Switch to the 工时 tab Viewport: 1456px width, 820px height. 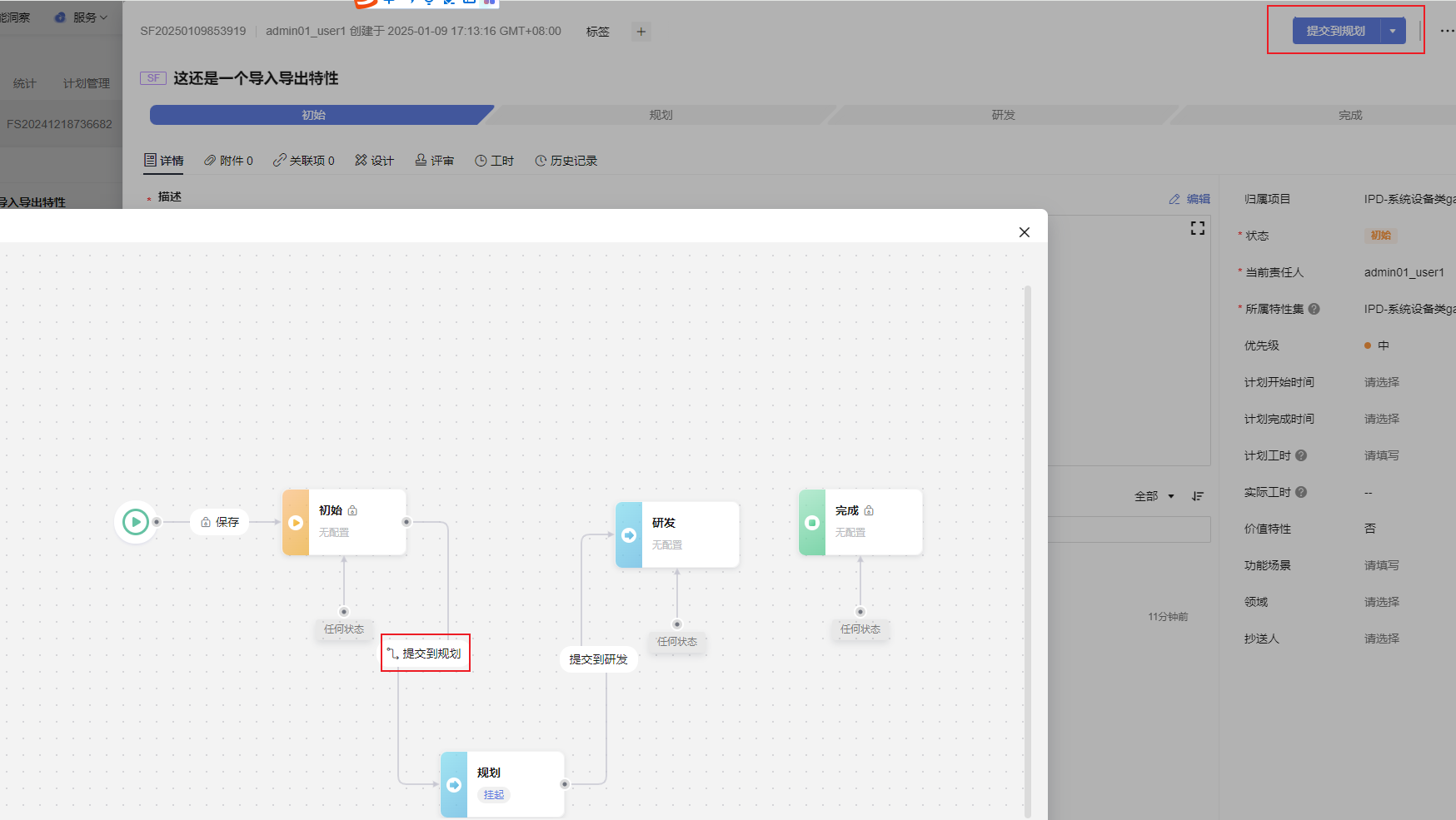tap(494, 161)
